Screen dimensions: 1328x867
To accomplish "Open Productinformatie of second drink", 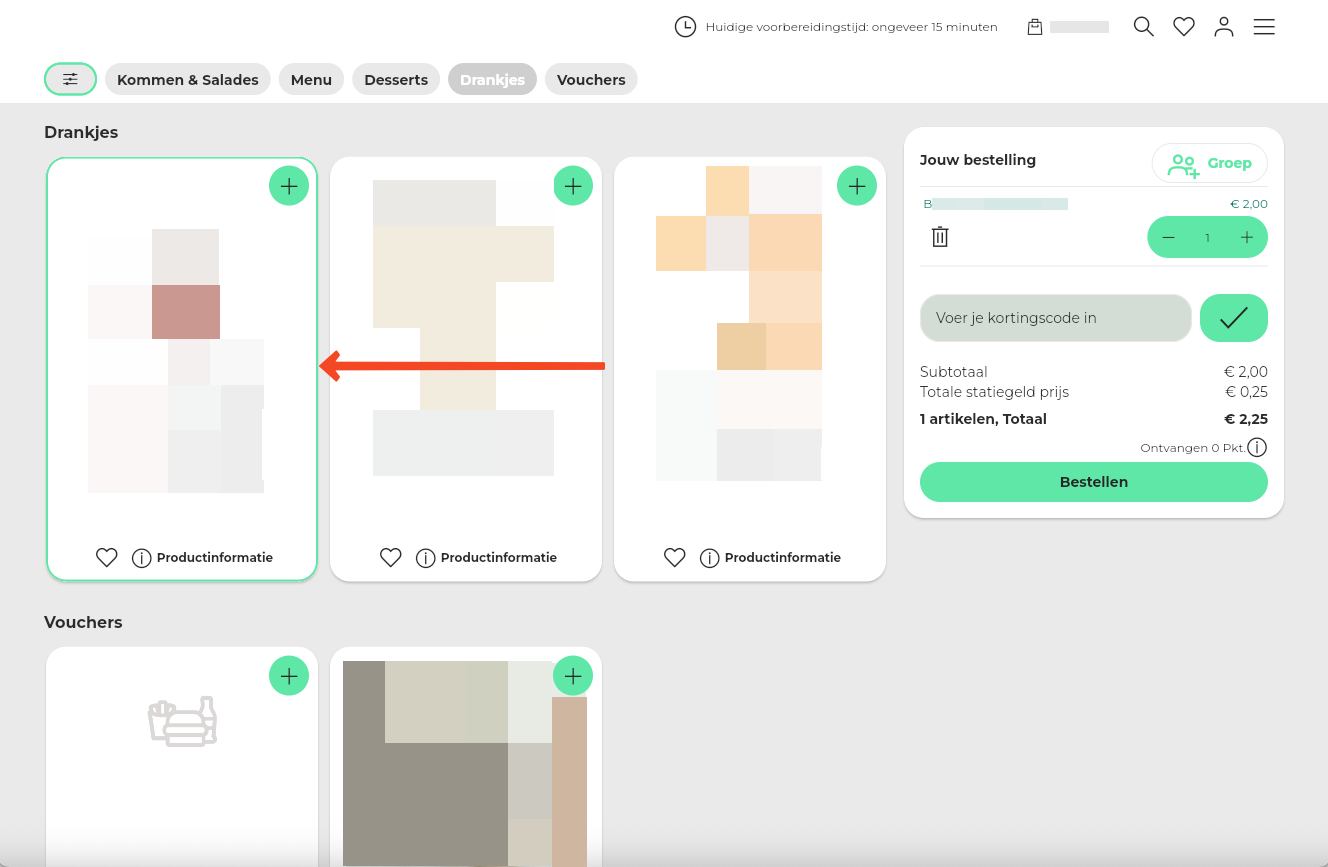I will (x=488, y=558).
